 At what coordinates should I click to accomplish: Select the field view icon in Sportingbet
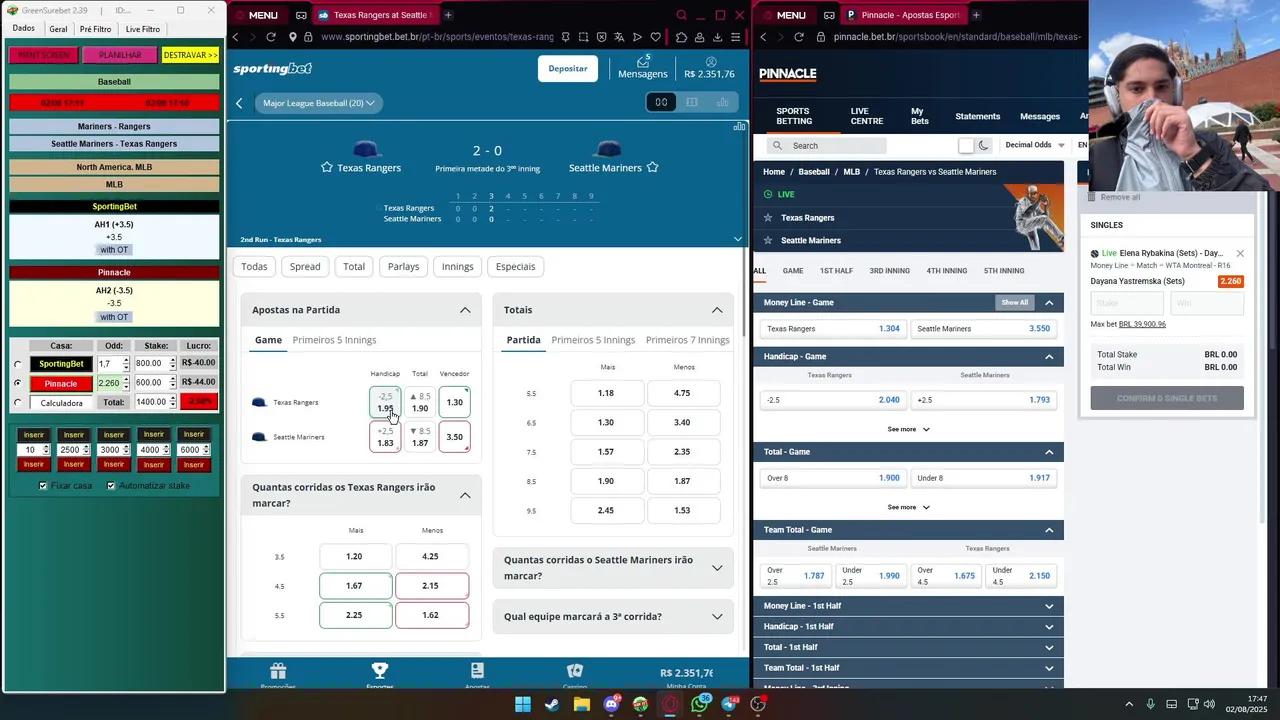click(x=691, y=102)
